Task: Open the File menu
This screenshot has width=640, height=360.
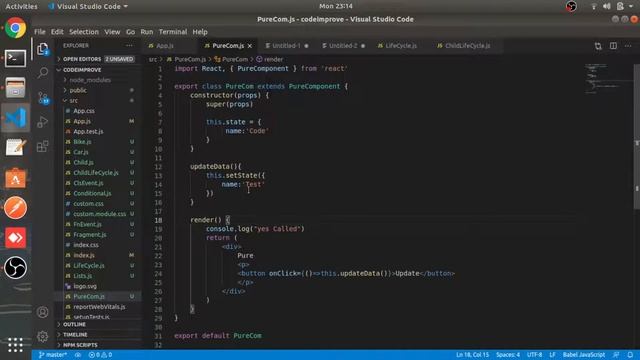Action: pos(40,32)
